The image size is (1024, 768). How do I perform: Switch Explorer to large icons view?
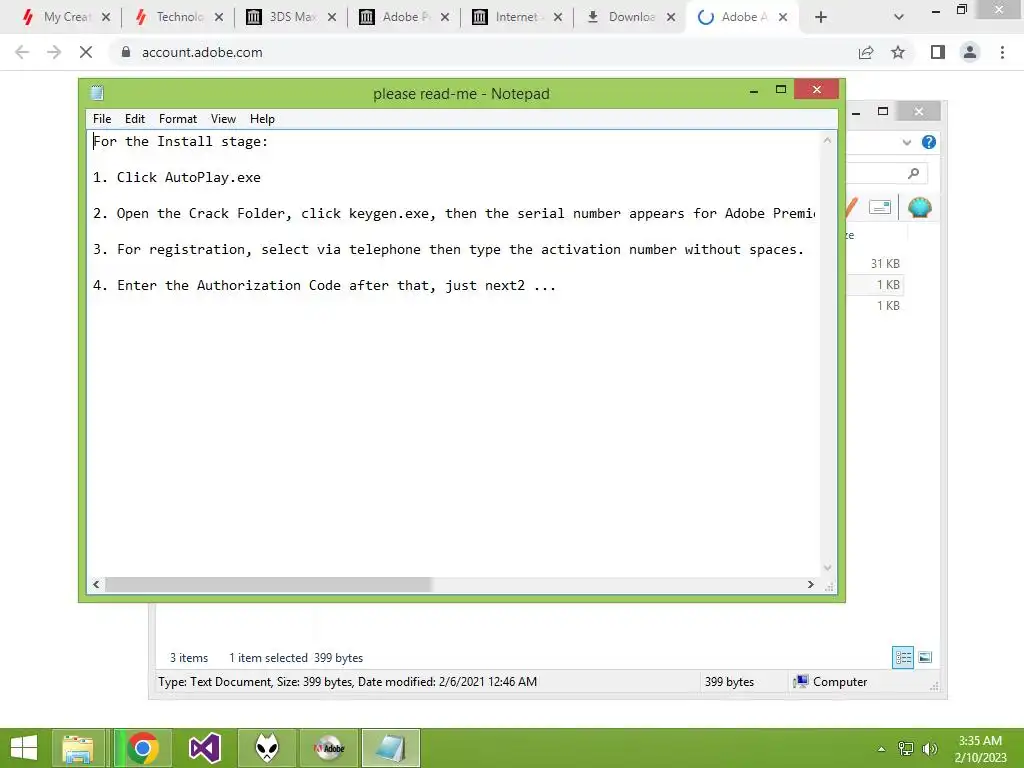(x=925, y=657)
